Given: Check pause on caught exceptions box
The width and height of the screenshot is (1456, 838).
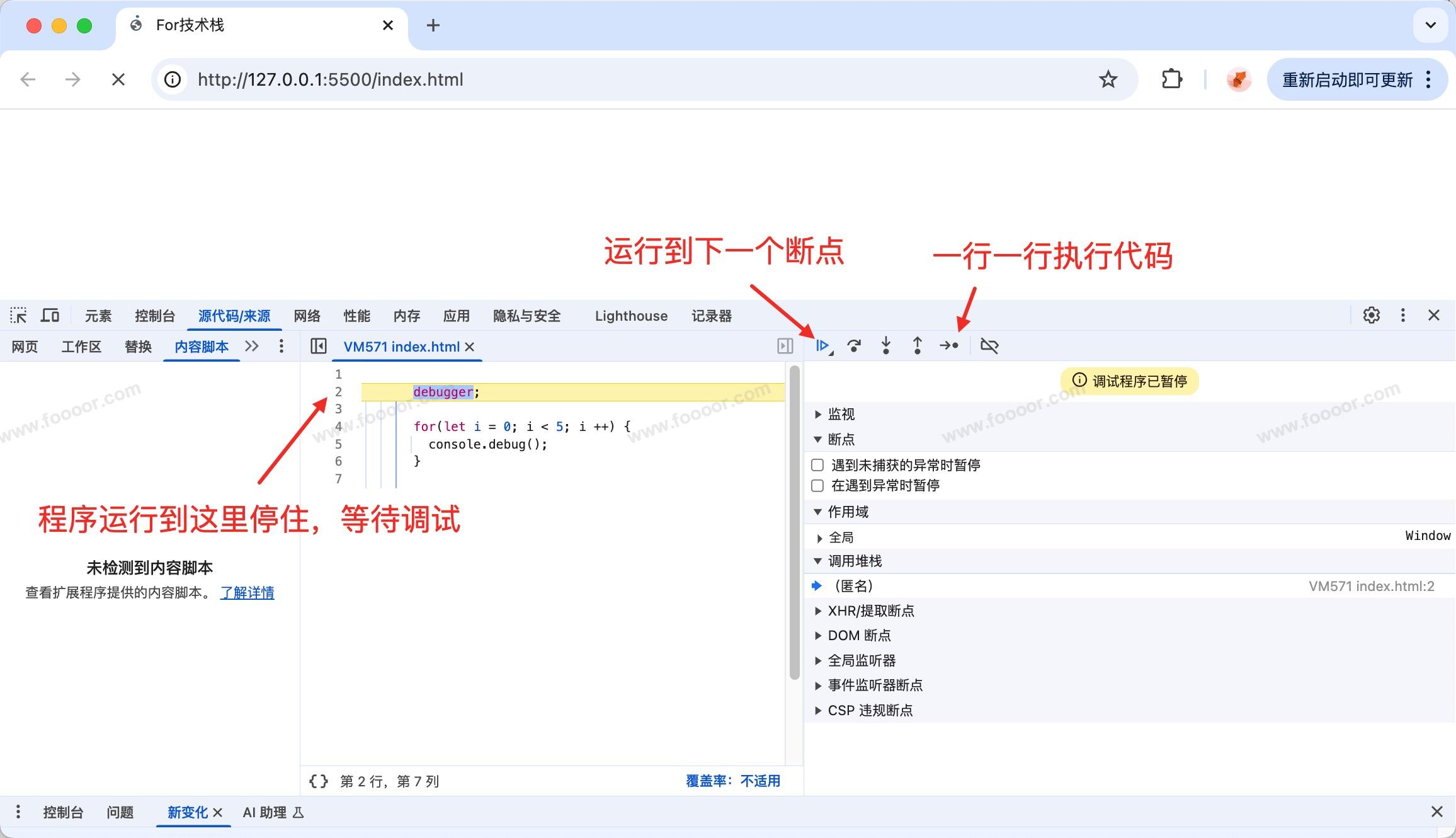Looking at the screenshot, I should (817, 485).
